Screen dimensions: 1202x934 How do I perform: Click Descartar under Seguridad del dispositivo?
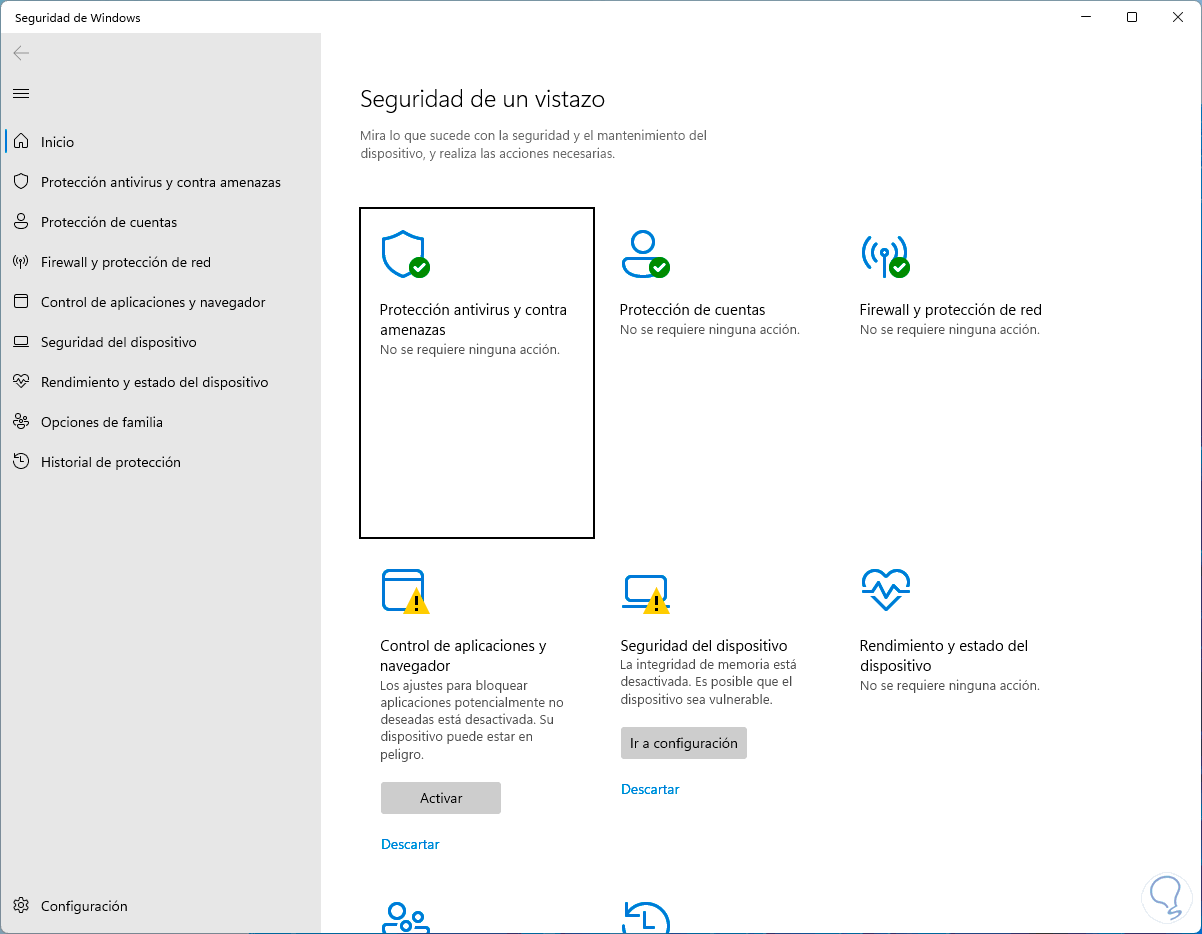650,789
